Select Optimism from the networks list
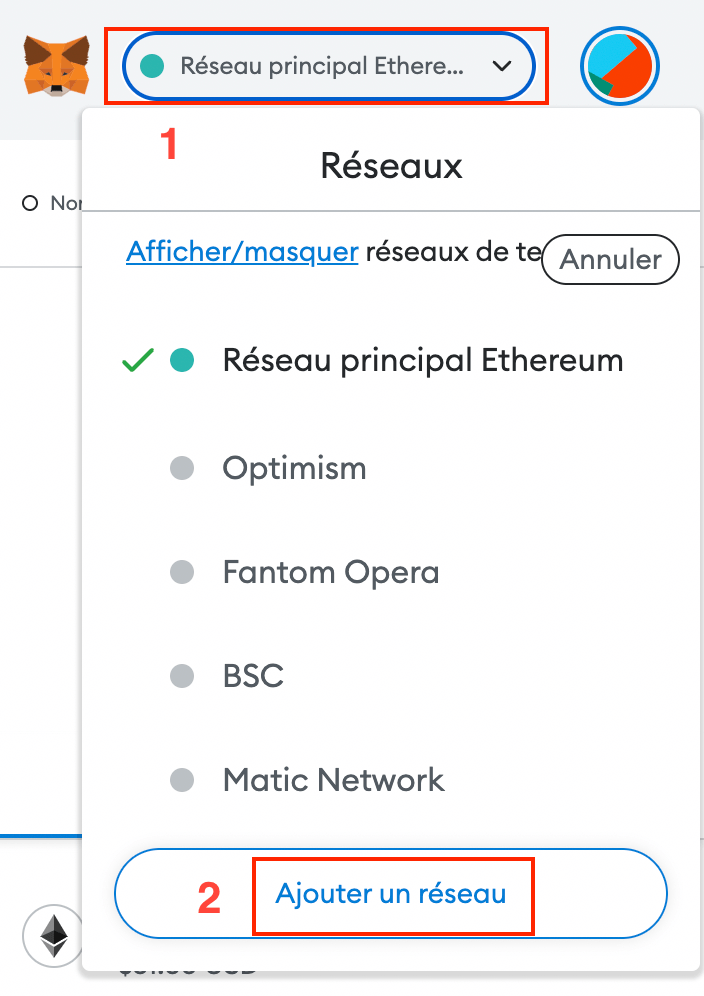This screenshot has width=704, height=996. click(x=294, y=467)
